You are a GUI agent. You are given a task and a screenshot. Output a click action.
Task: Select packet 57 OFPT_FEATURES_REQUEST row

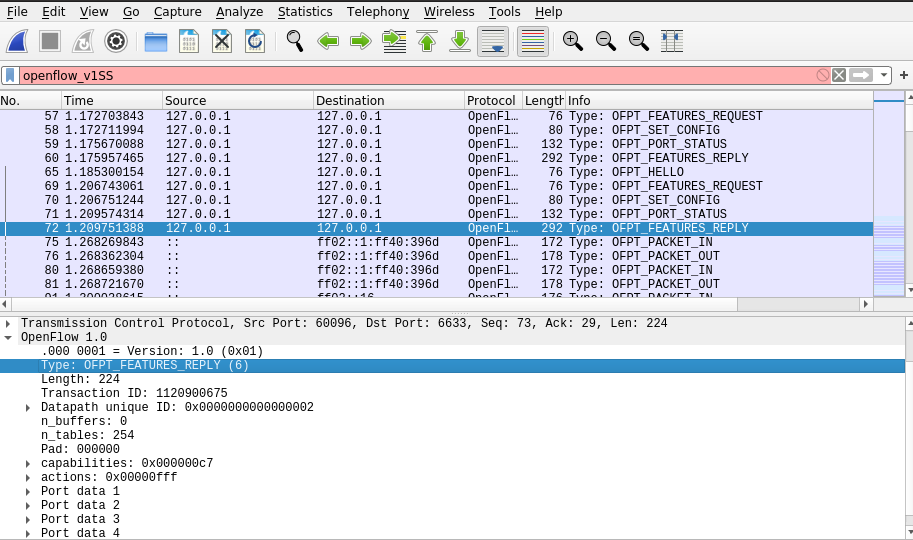[437, 116]
